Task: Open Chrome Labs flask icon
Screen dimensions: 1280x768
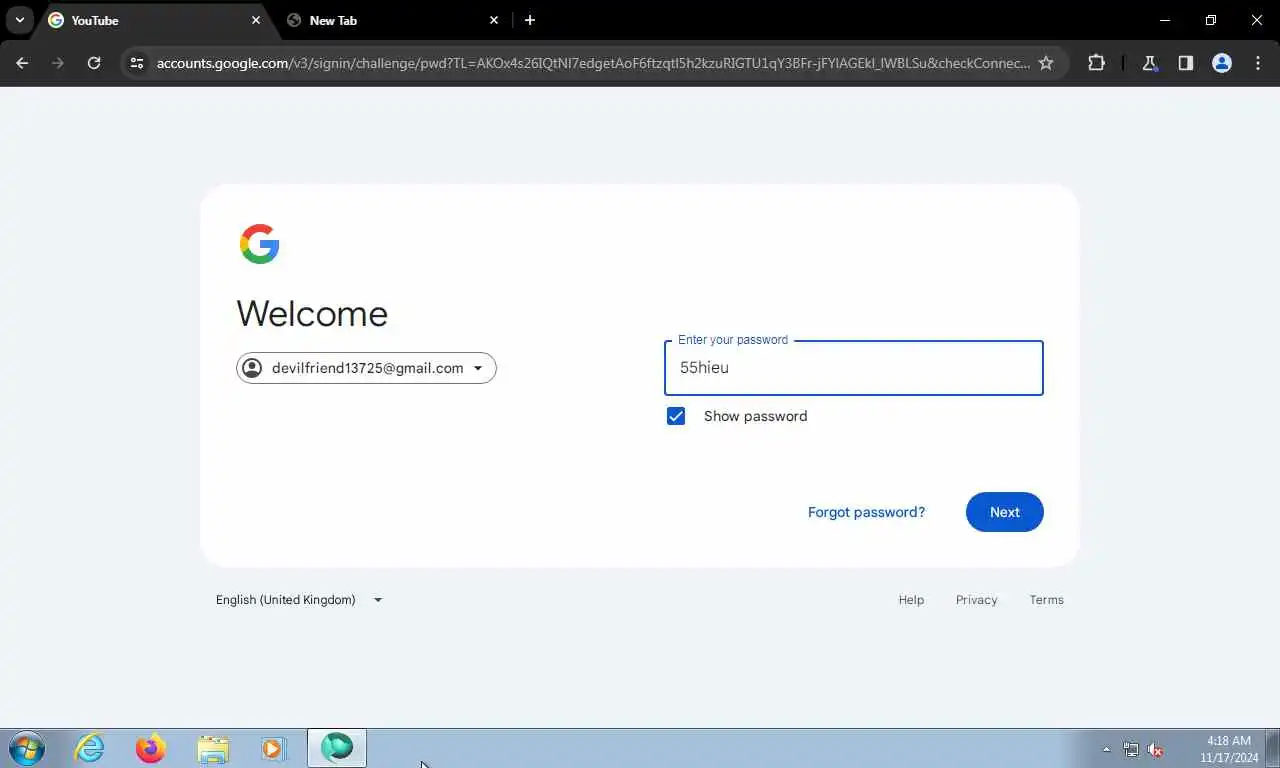Action: [1150, 63]
